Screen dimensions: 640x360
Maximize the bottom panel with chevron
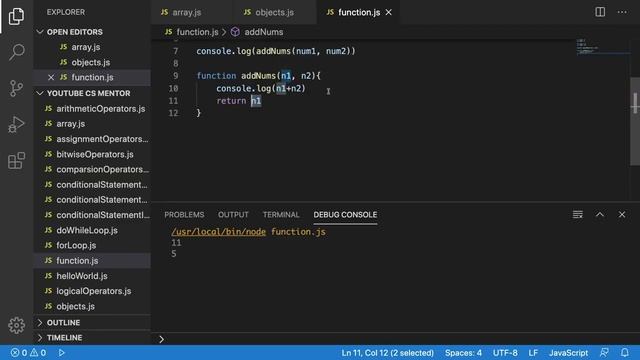[600, 214]
